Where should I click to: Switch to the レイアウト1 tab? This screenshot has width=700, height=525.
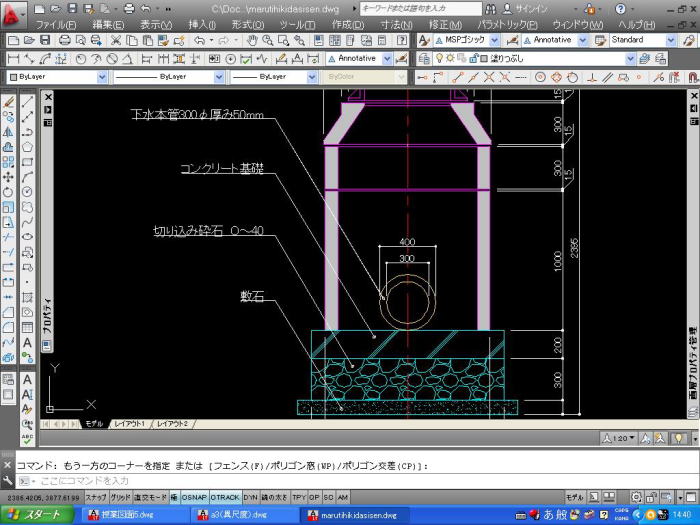[x=129, y=424]
